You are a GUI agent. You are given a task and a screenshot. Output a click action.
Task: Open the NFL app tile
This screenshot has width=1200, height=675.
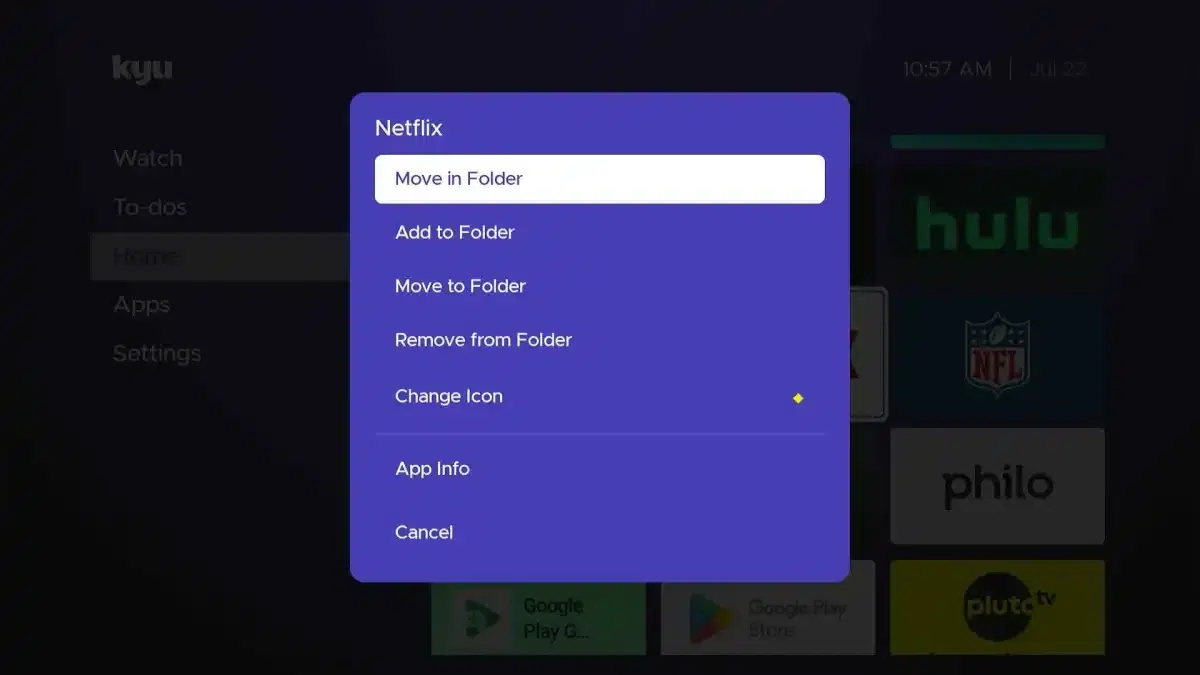[x=997, y=356]
